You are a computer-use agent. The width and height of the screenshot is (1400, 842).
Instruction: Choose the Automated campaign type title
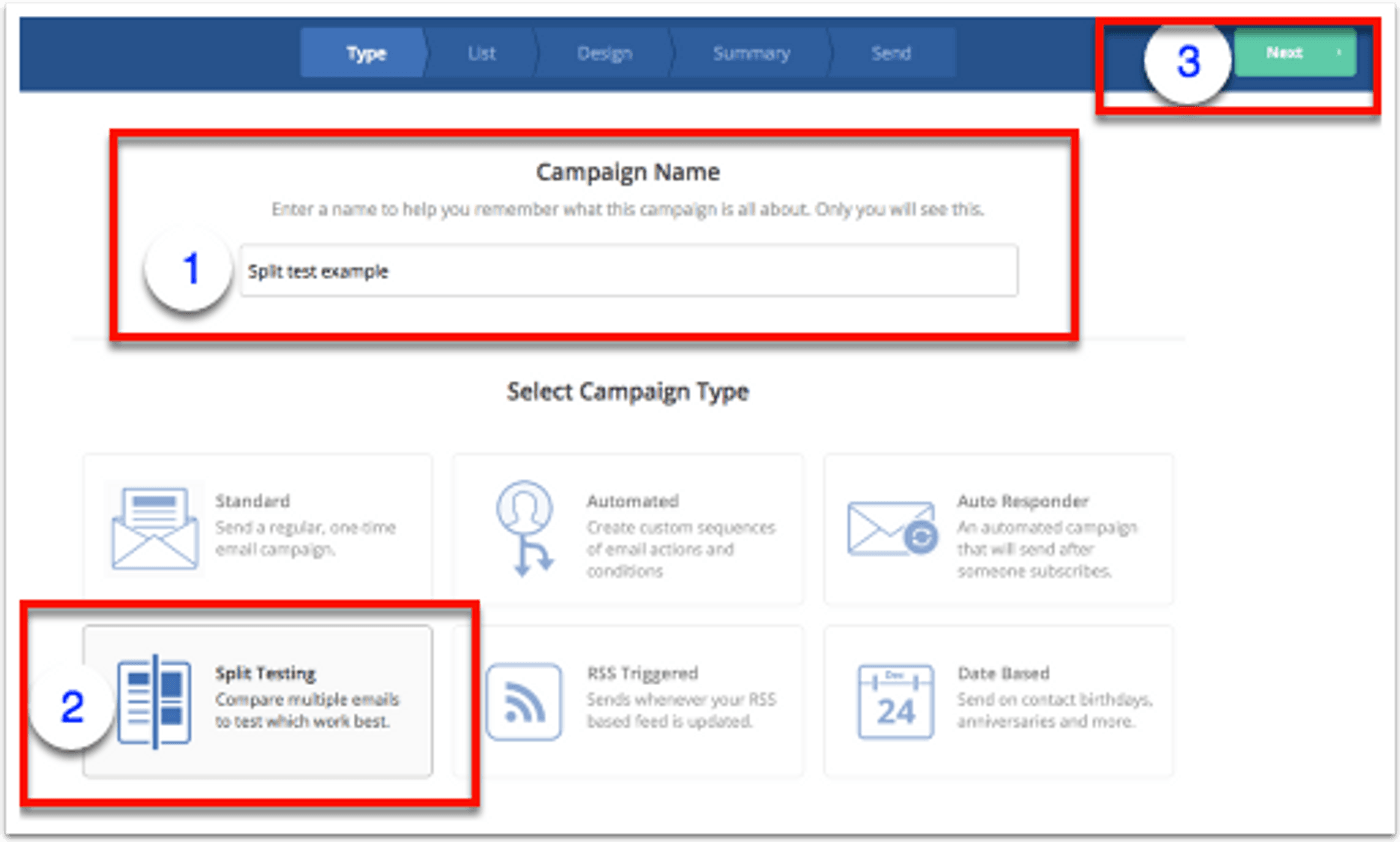632,501
